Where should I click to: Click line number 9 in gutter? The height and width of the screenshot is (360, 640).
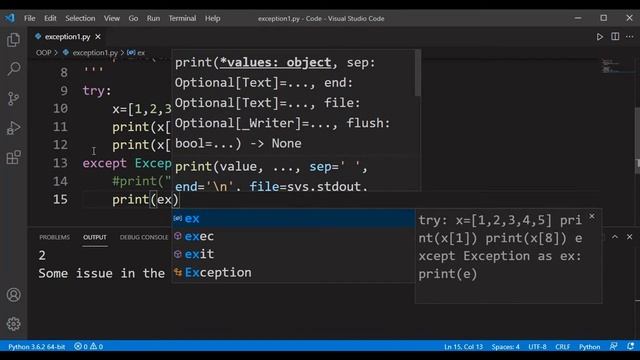[64, 90]
